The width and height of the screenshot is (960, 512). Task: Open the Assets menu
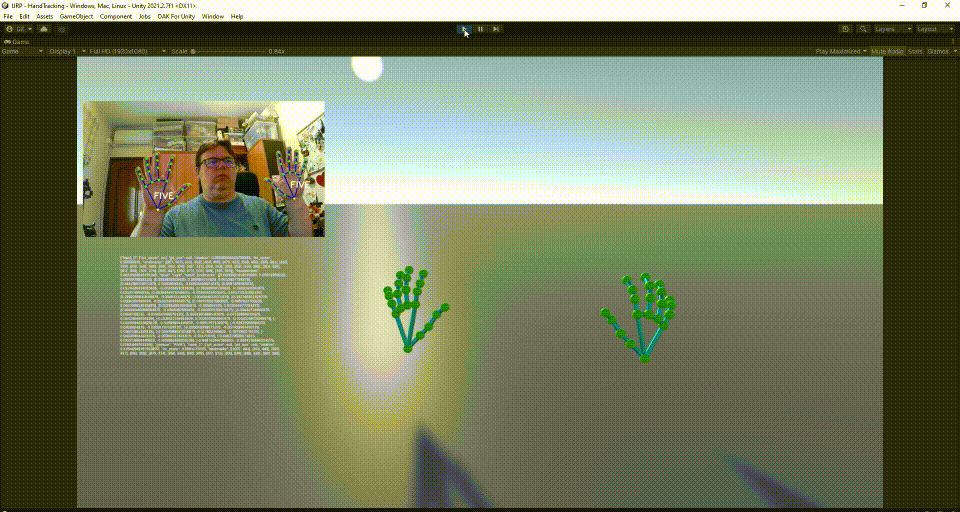45,17
